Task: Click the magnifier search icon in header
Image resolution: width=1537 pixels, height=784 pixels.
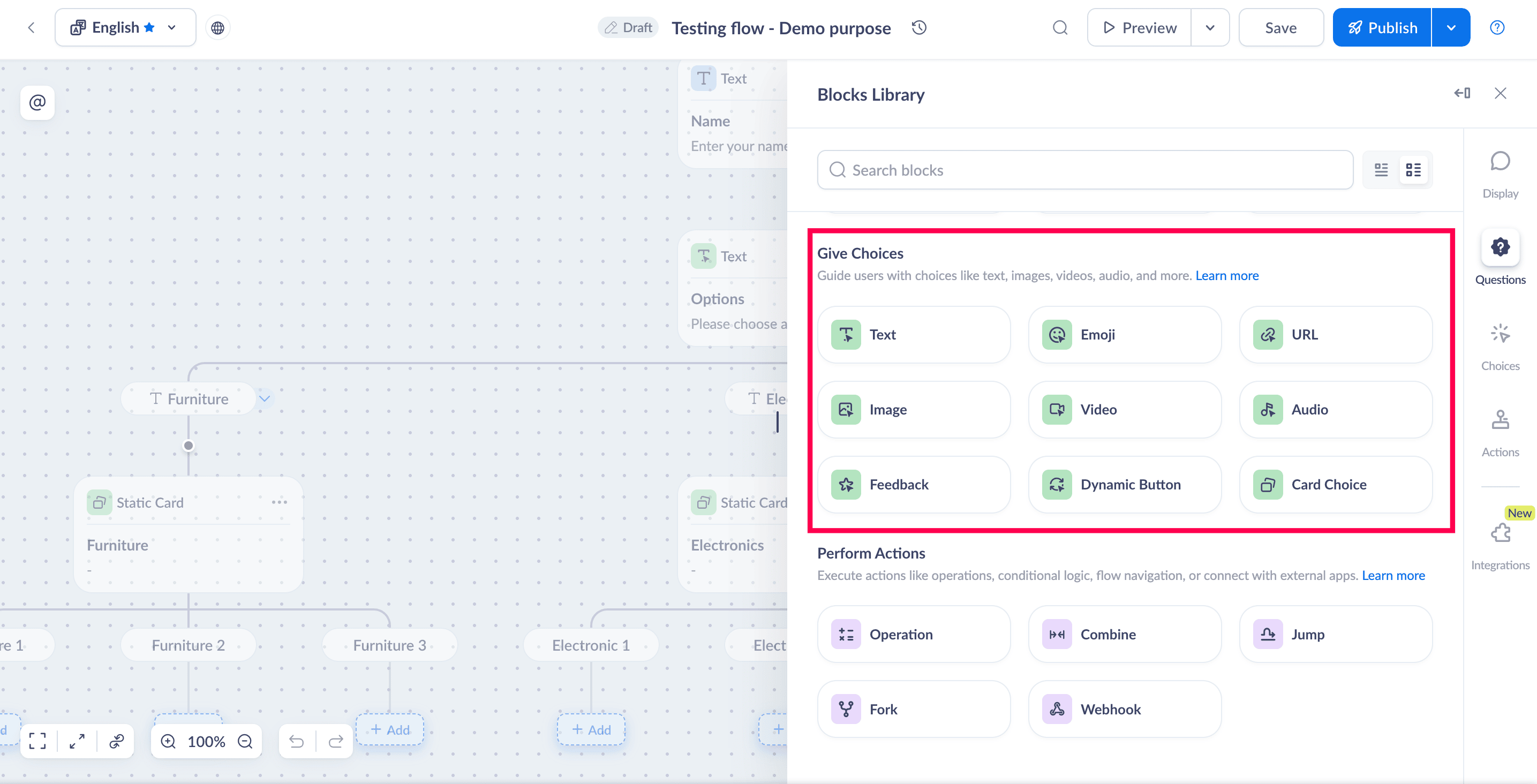Action: tap(1060, 27)
